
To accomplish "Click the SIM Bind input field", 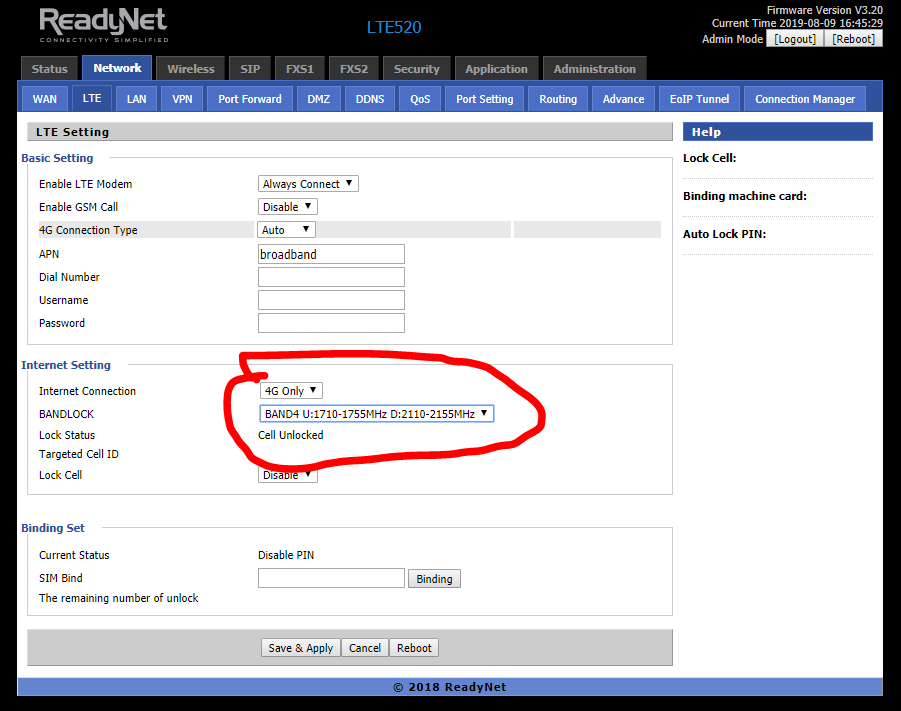I will 331,578.
